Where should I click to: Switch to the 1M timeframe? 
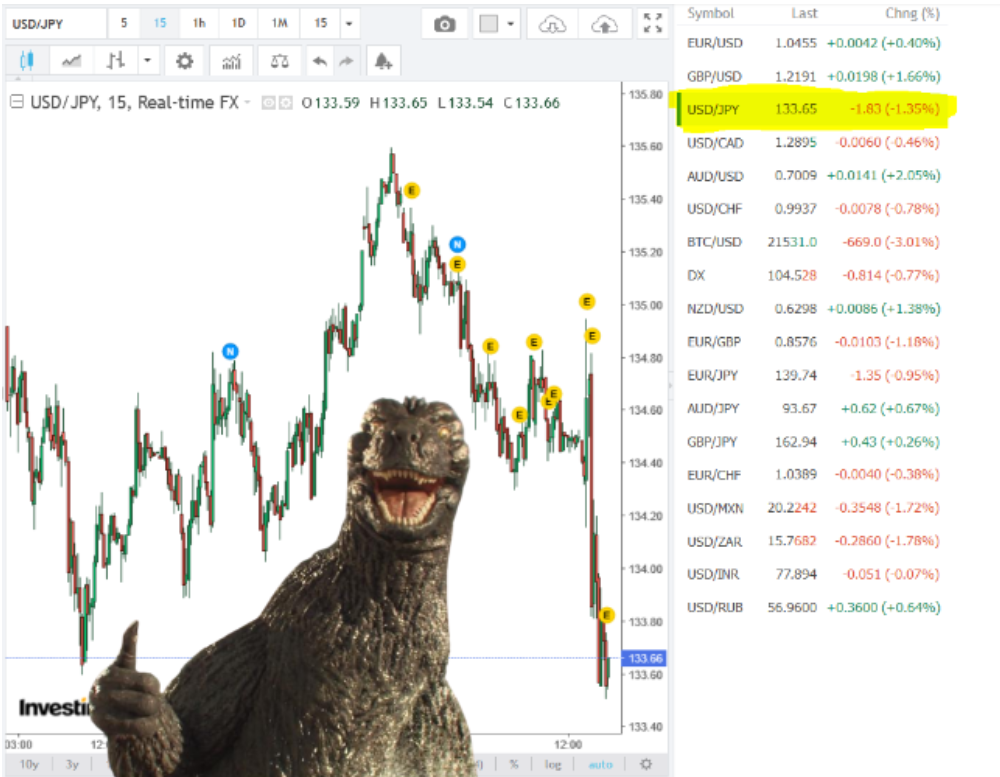(279, 24)
